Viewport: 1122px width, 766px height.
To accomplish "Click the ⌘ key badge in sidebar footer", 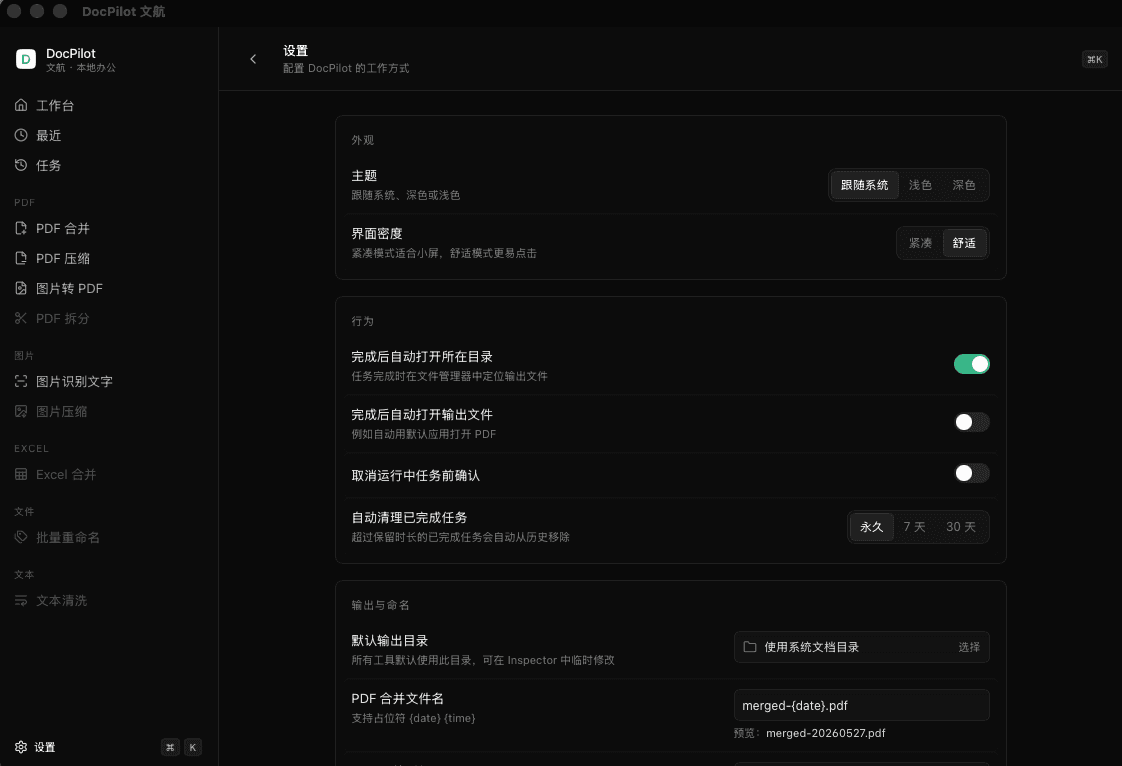I will pos(170,747).
